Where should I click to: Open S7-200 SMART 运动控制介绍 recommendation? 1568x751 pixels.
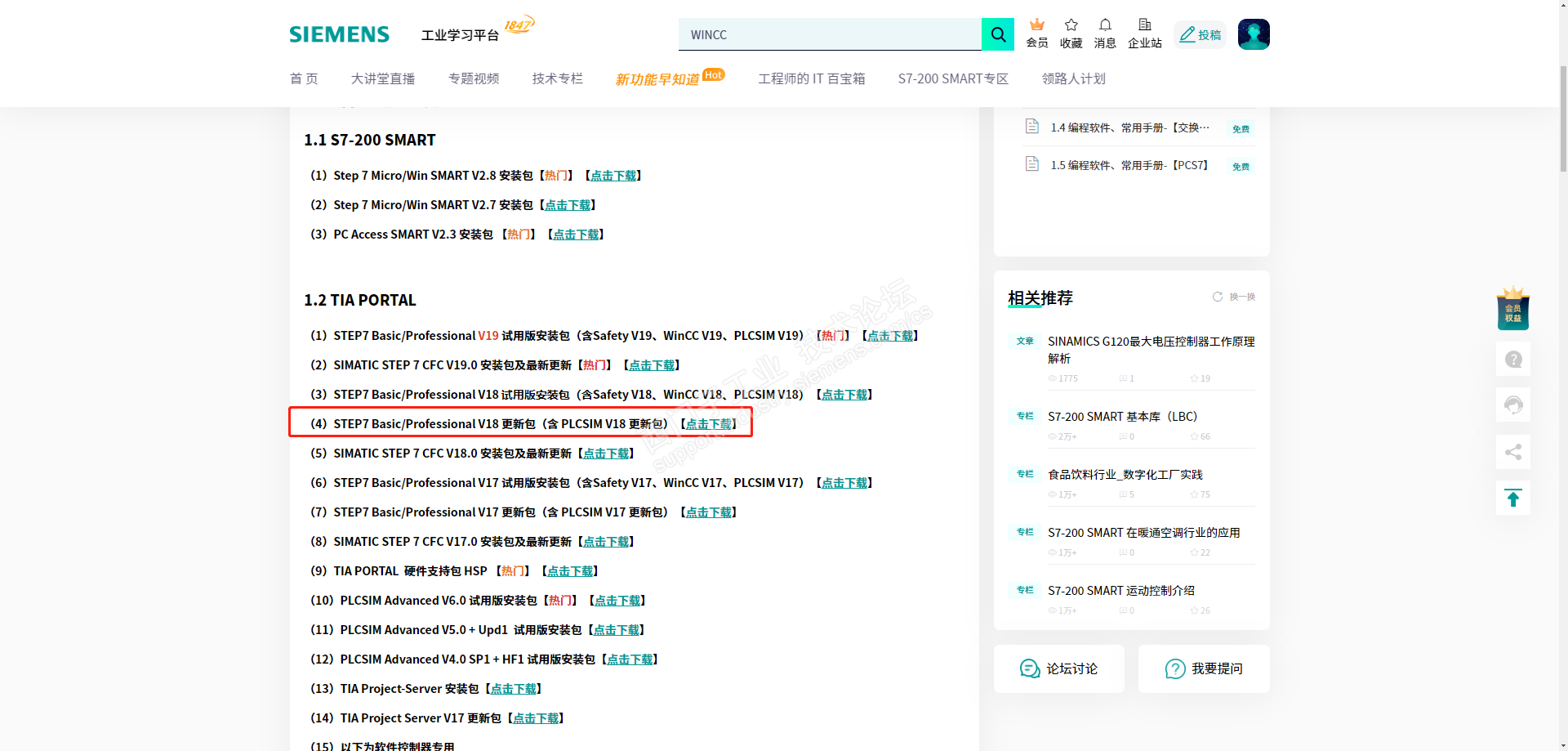(1121, 591)
